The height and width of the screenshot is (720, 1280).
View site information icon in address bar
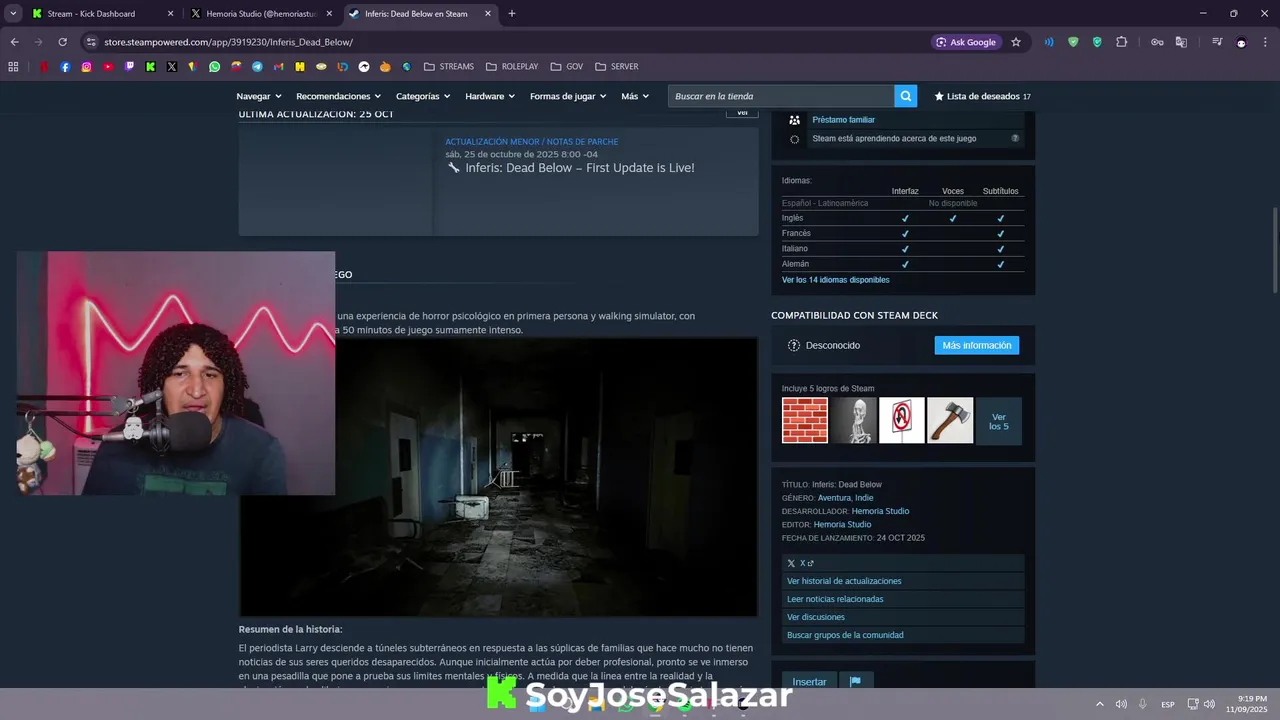pos(91,42)
